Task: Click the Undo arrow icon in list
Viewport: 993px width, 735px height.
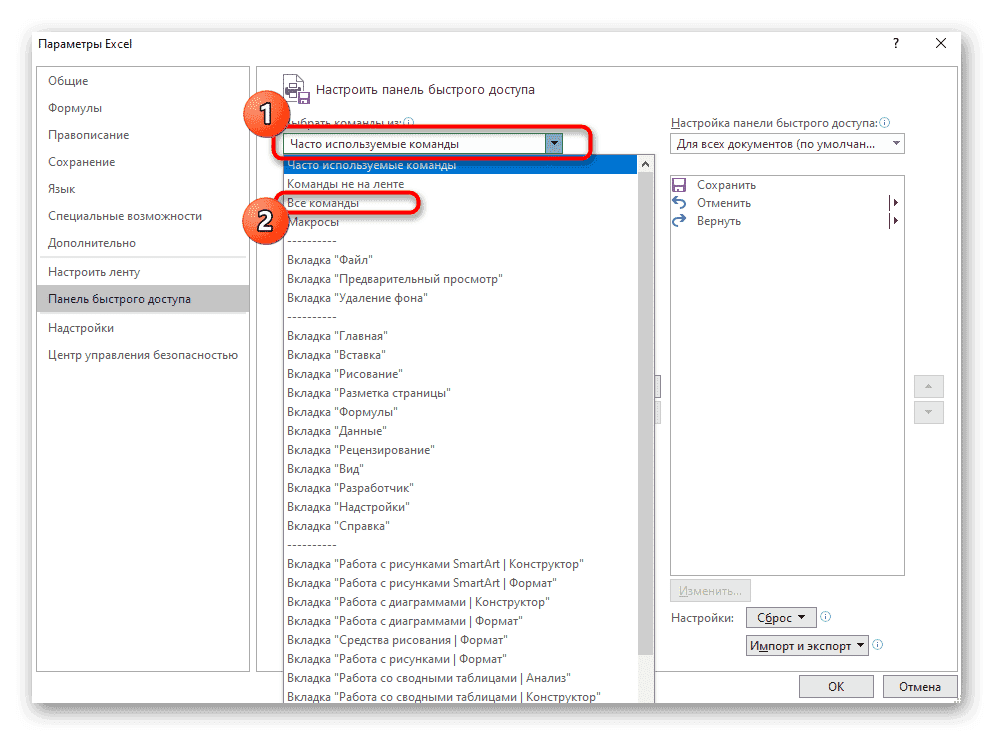Action: coord(679,203)
